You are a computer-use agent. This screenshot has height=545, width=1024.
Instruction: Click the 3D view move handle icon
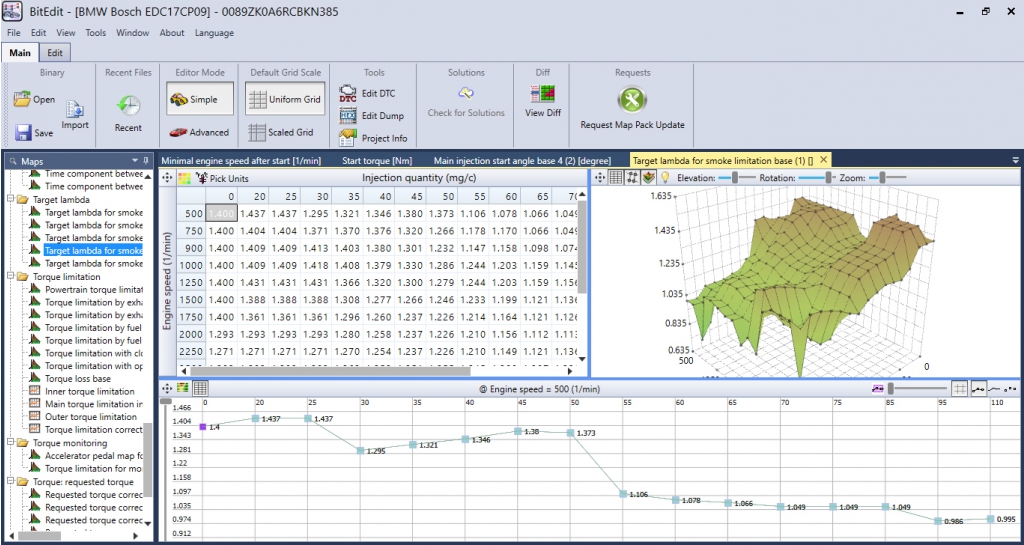coord(598,177)
